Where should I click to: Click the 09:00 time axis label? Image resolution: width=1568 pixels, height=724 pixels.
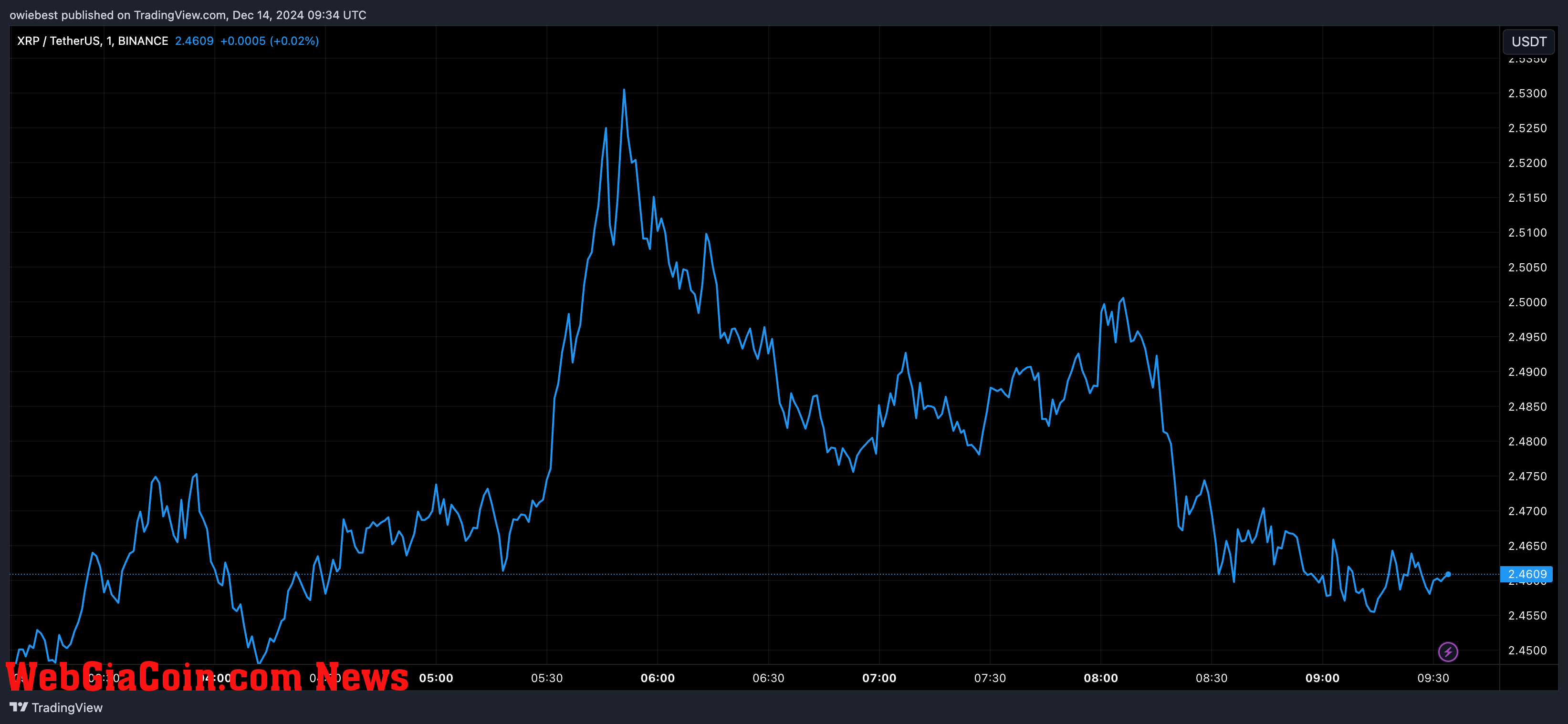(x=1322, y=678)
